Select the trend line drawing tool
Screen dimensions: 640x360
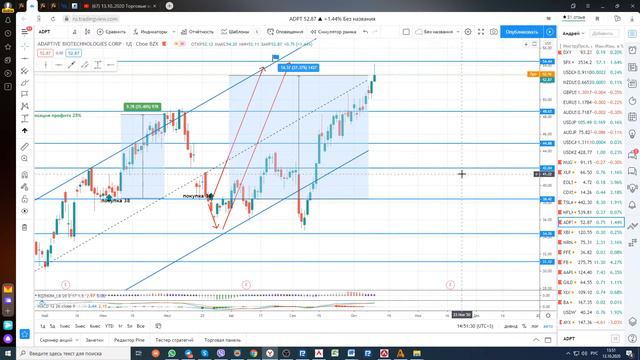tap(25, 59)
